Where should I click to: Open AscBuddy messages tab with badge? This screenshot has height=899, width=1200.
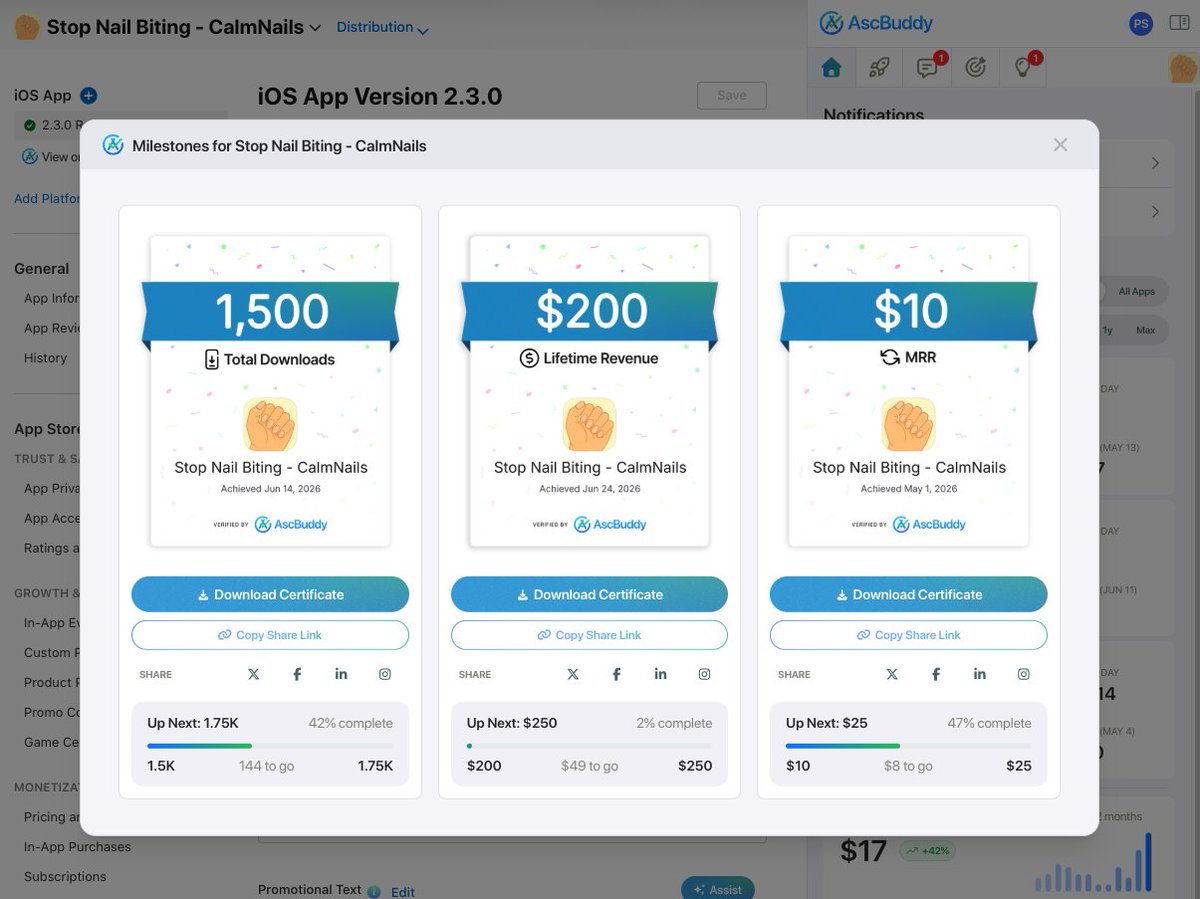pyautogui.click(x=928, y=67)
